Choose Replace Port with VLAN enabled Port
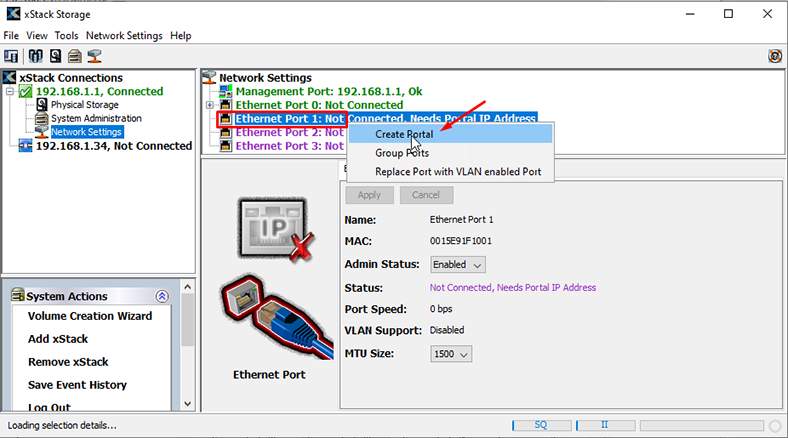This screenshot has width=788, height=438. [451, 171]
